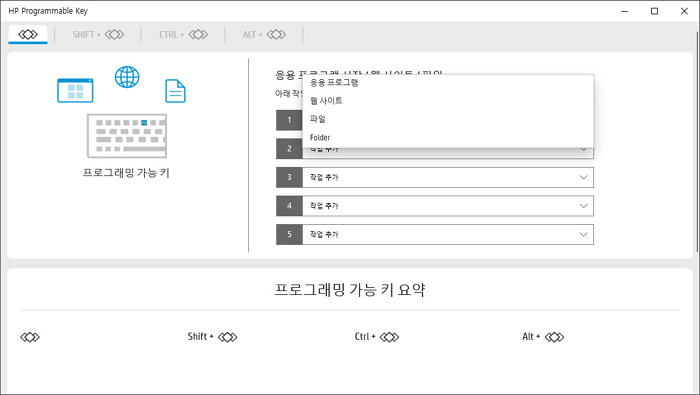Choose 응용 프로그램 from the dropdown list

click(x=448, y=83)
